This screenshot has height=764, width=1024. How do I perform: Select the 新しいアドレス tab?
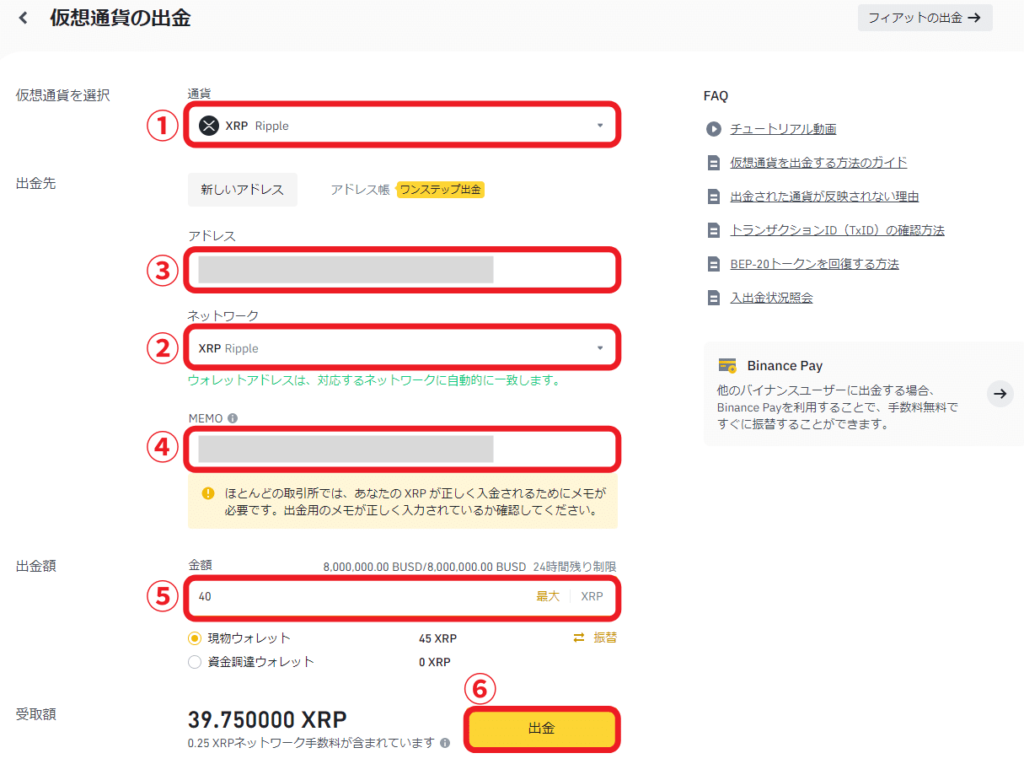(242, 189)
